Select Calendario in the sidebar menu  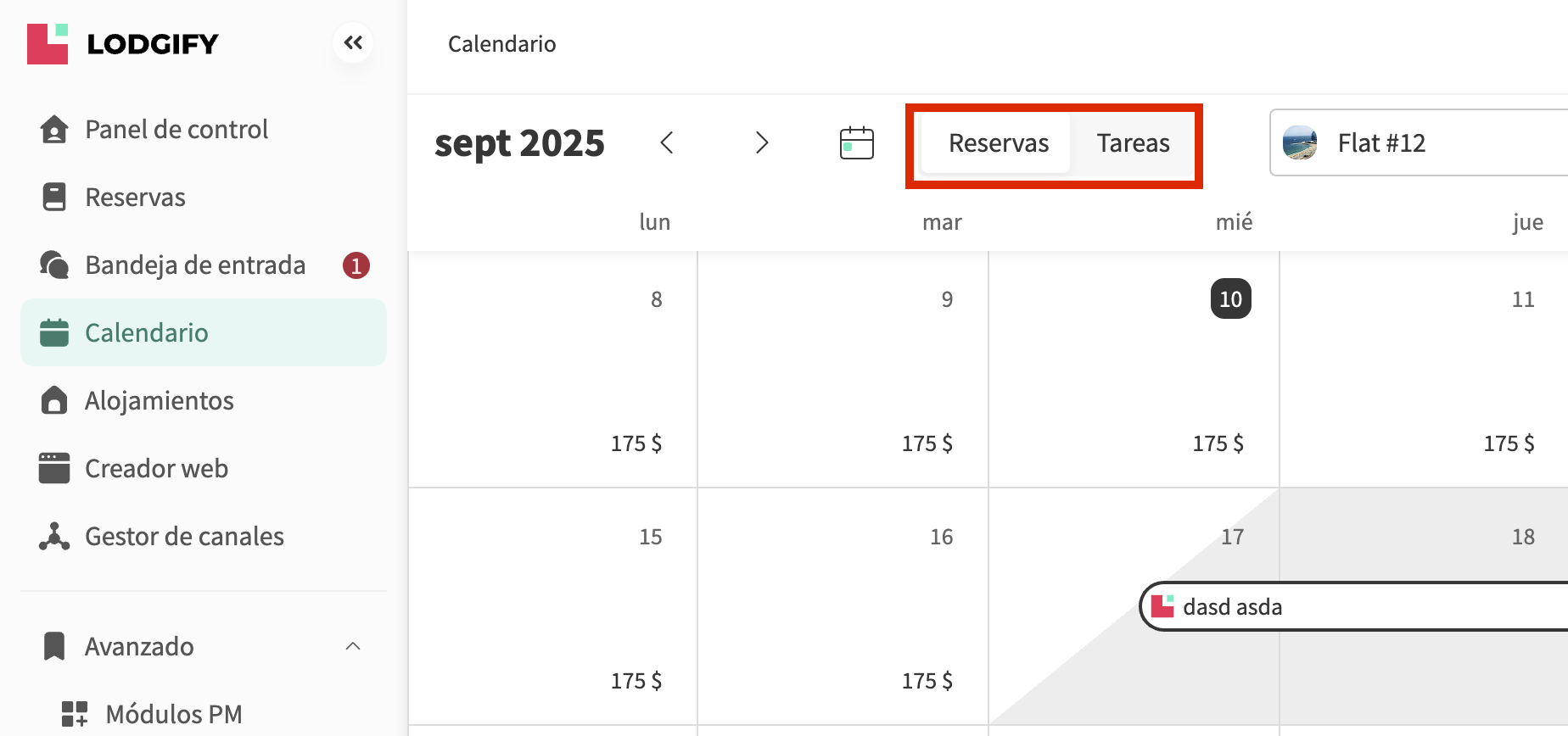point(204,332)
